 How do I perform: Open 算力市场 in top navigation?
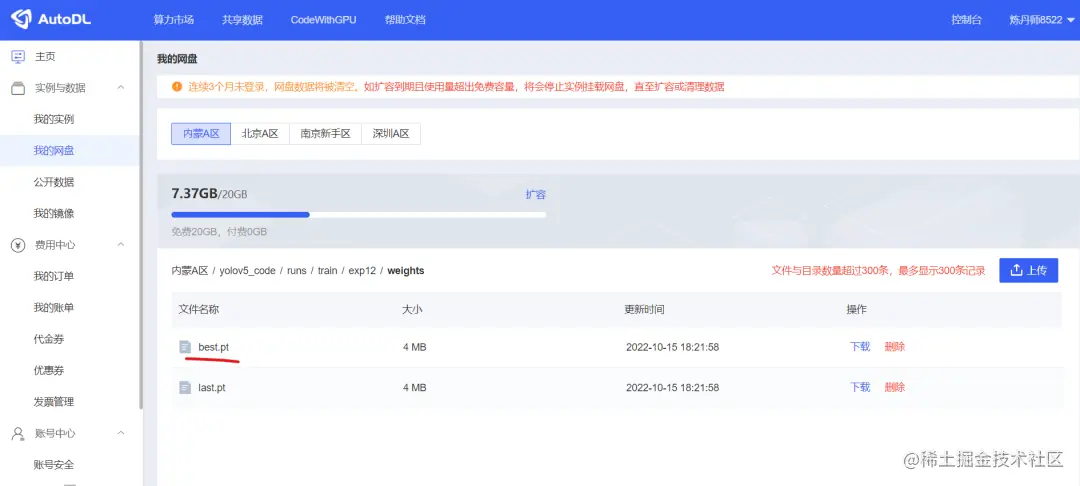click(x=174, y=20)
